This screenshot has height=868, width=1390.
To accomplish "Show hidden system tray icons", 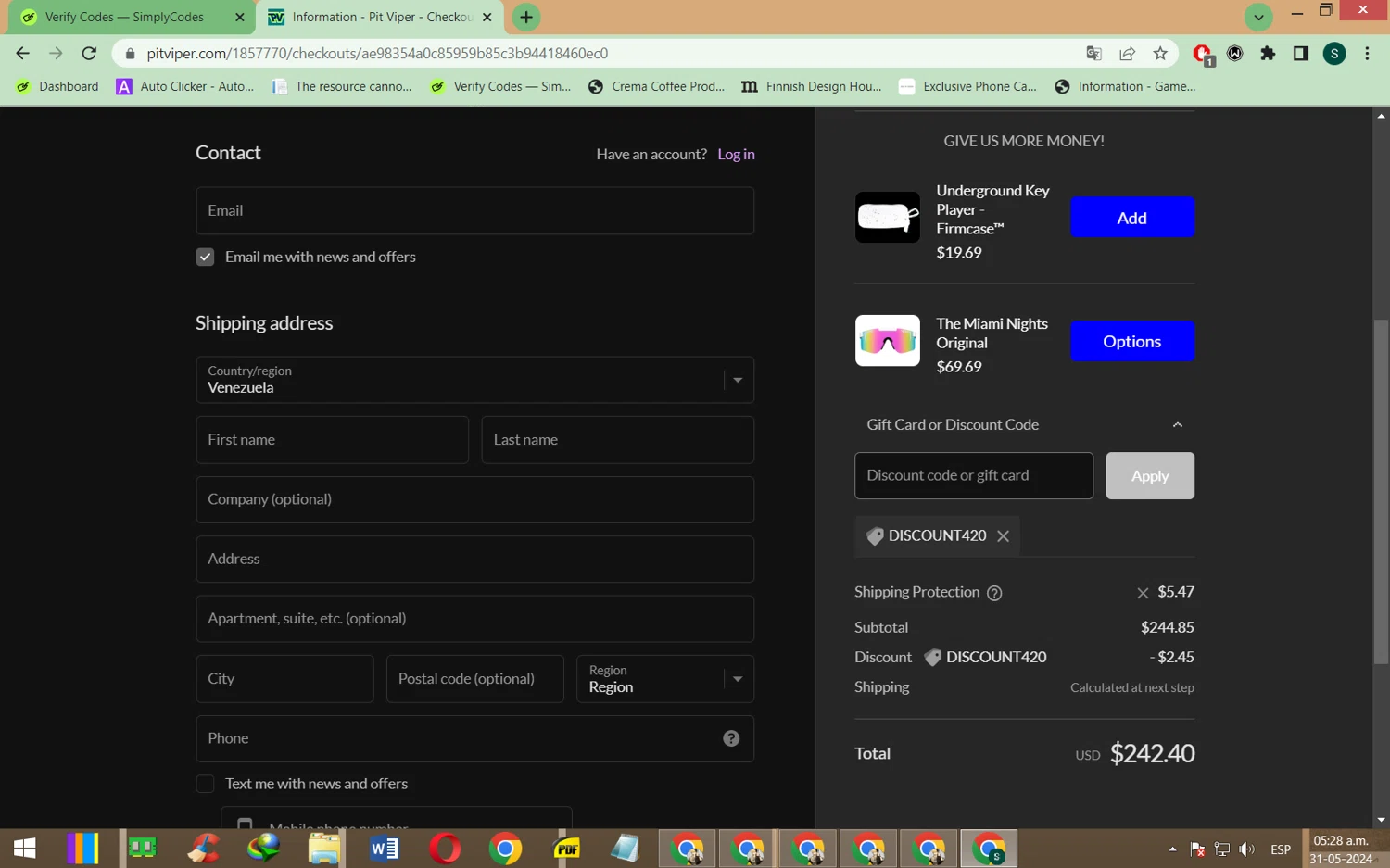I will pos(1172,849).
